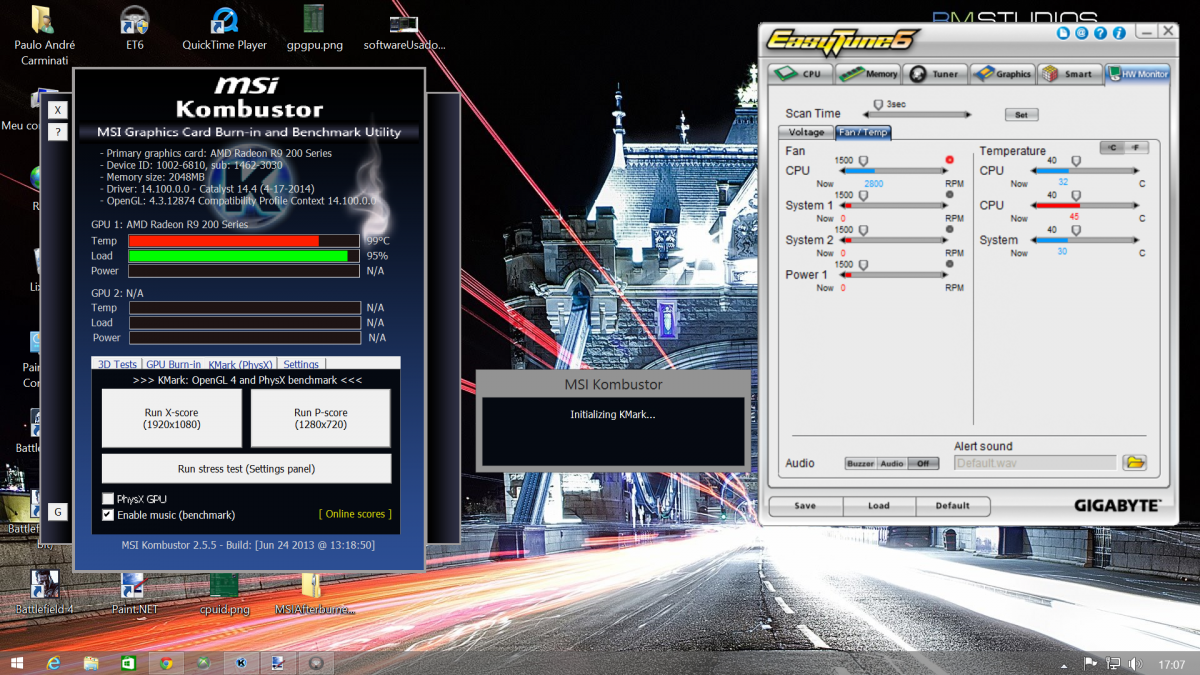The height and width of the screenshot is (675, 1200).
Task: Open Kombustor Settings tab
Action: tap(301, 365)
